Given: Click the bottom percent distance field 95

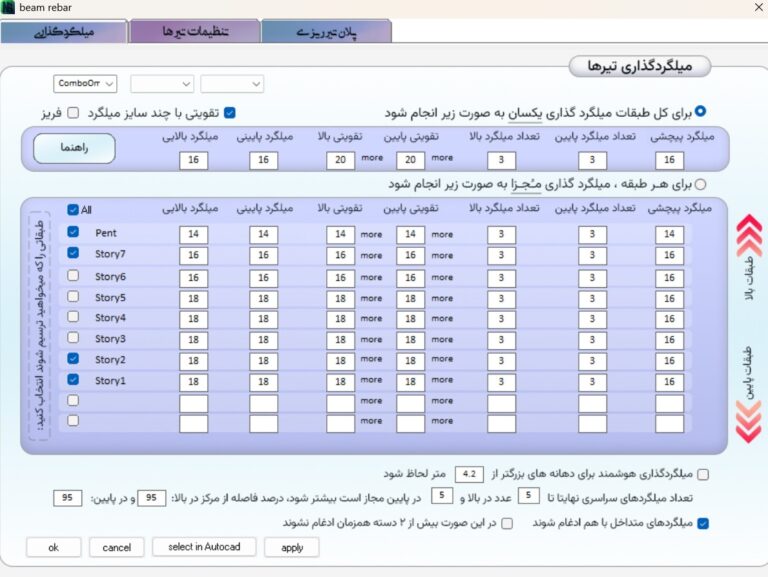Looking at the screenshot, I should pos(68,498).
